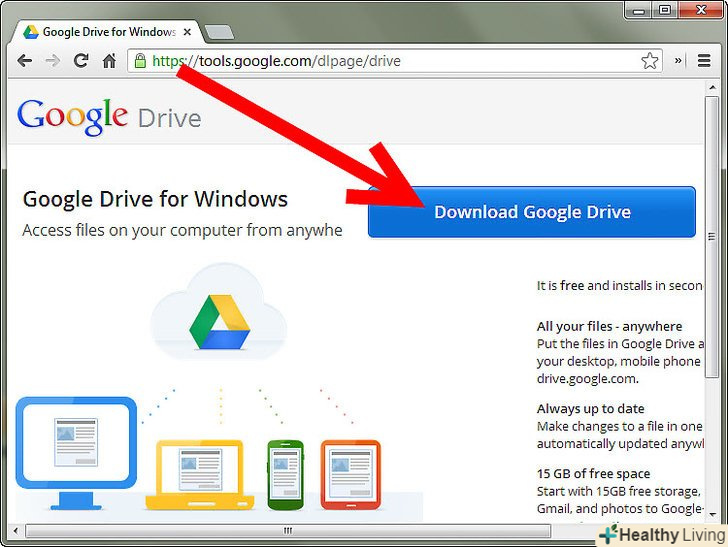Click the vertical scrollbar up arrow
This screenshot has height=547, width=728.
(712, 87)
